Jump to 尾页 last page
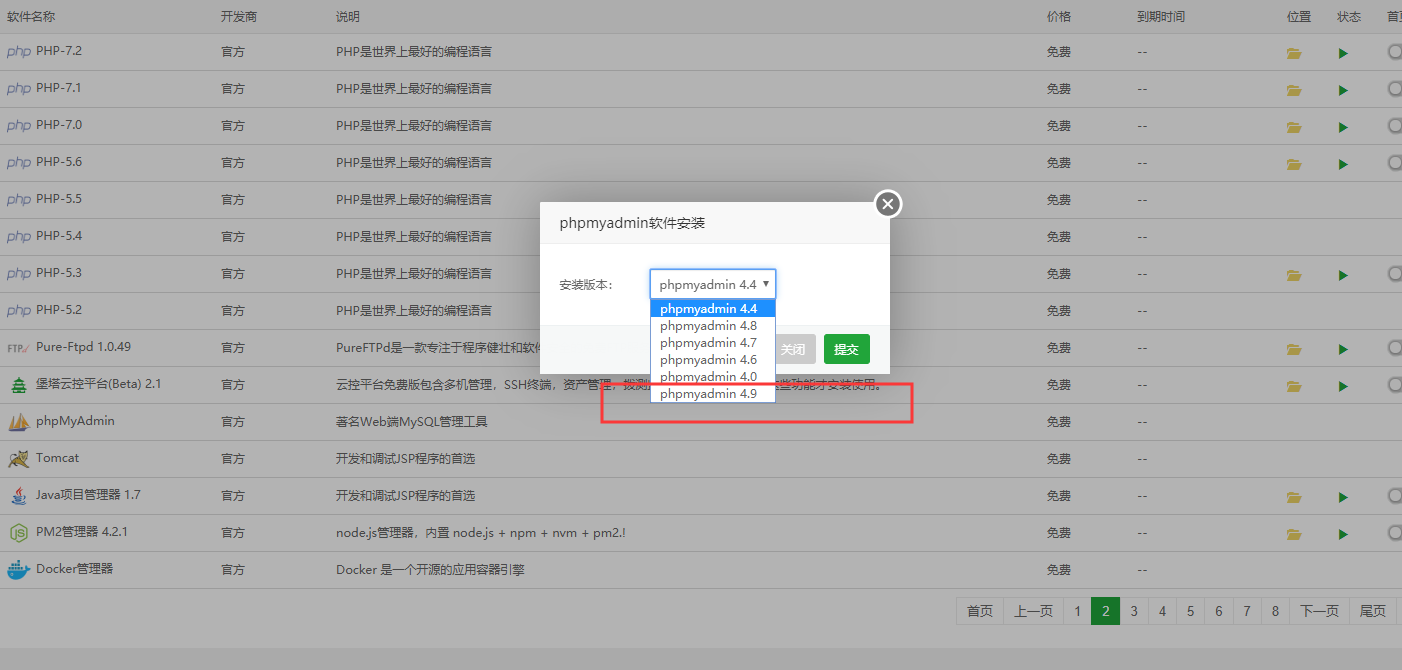 click(x=1373, y=611)
